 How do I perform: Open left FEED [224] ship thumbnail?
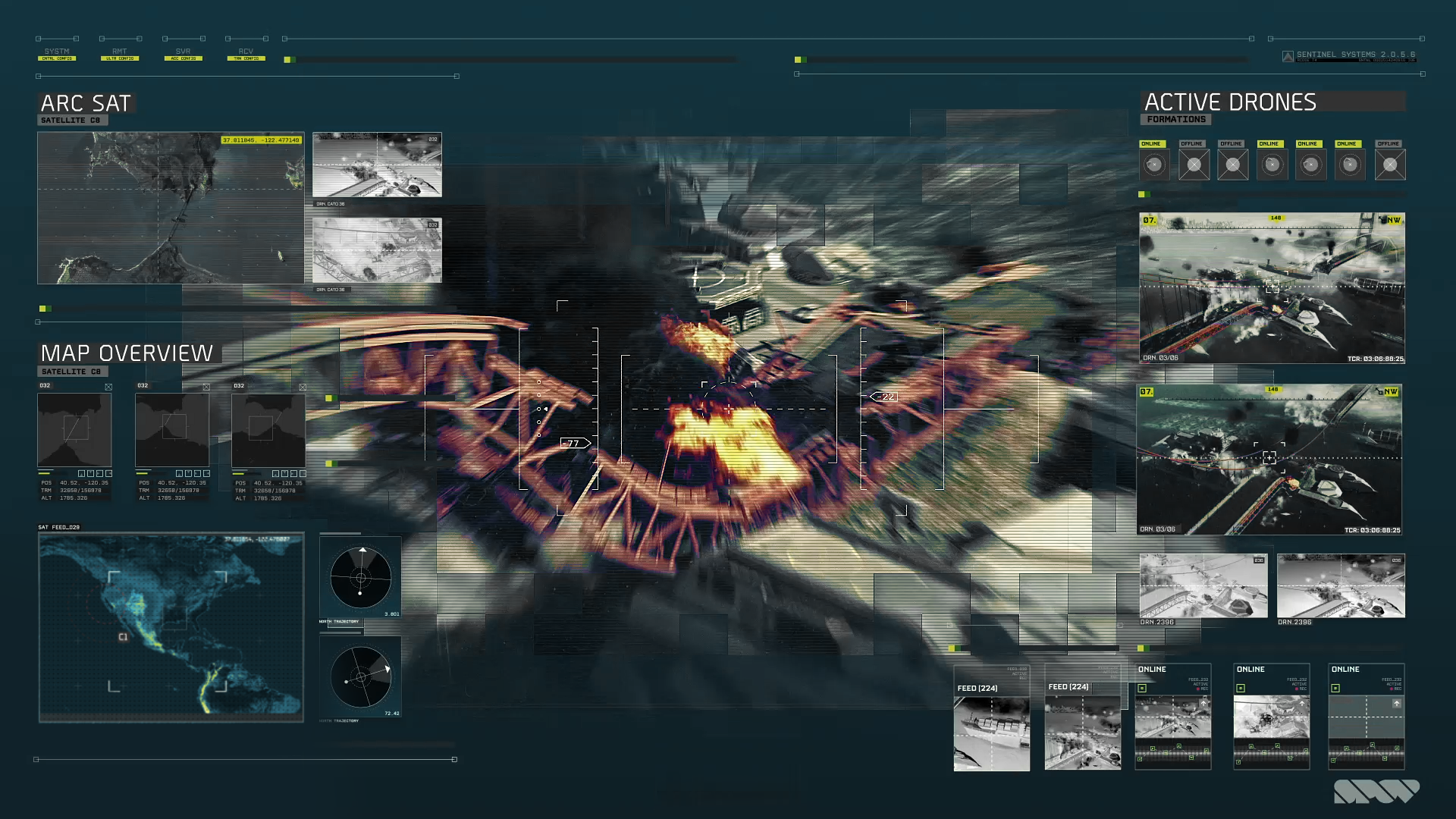click(992, 734)
